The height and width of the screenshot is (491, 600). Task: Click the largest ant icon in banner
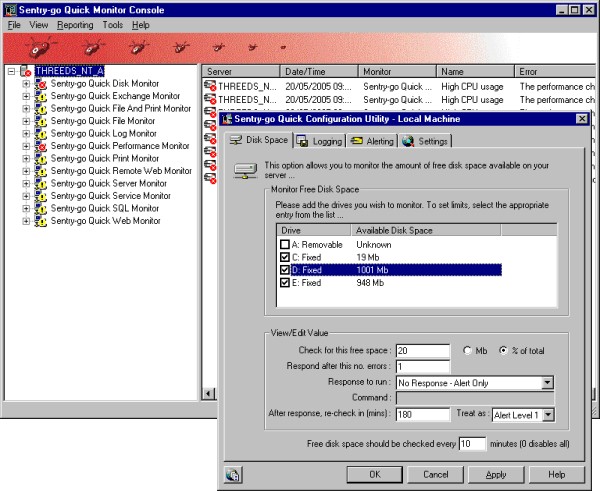click(39, 47)
